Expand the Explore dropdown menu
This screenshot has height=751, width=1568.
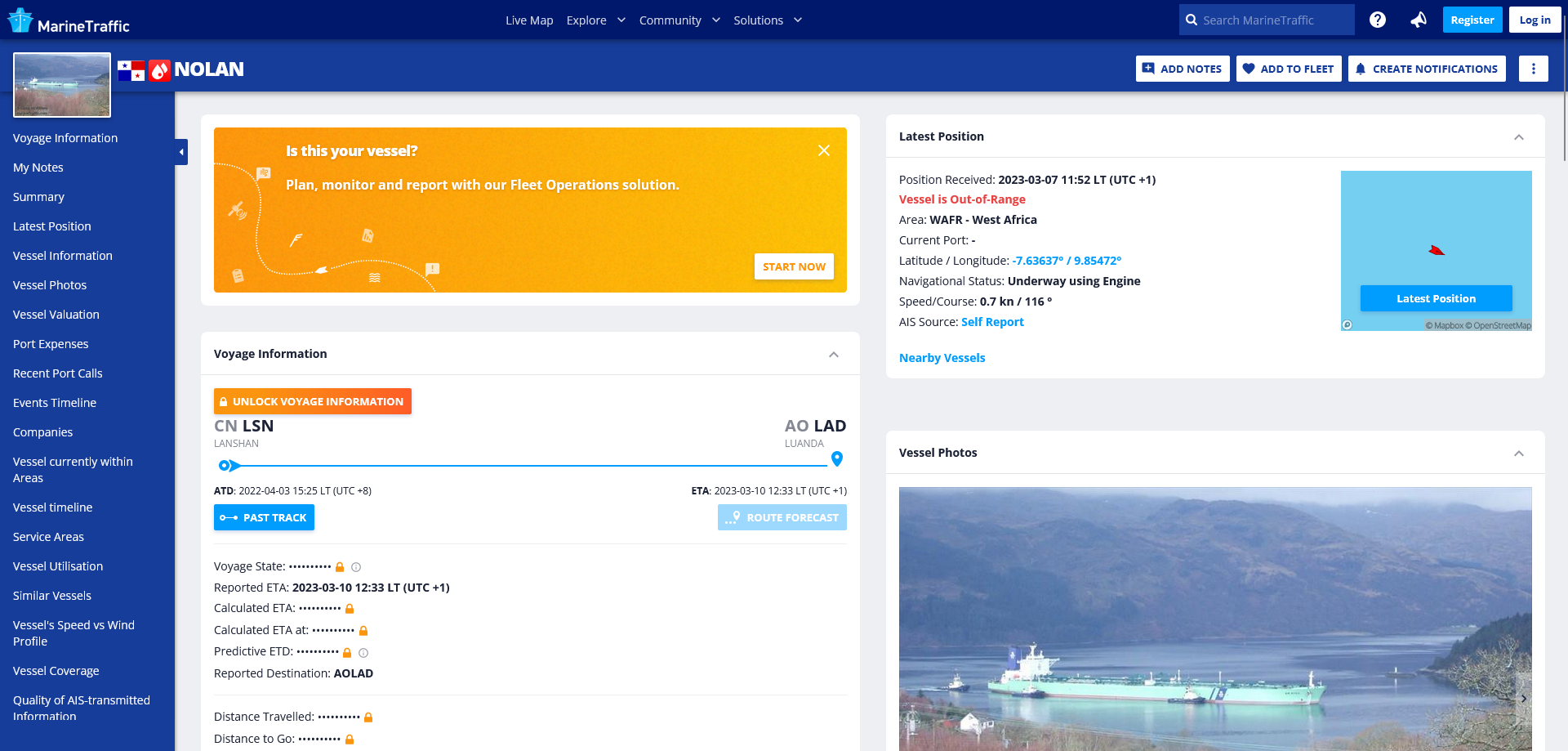point(595,20)
